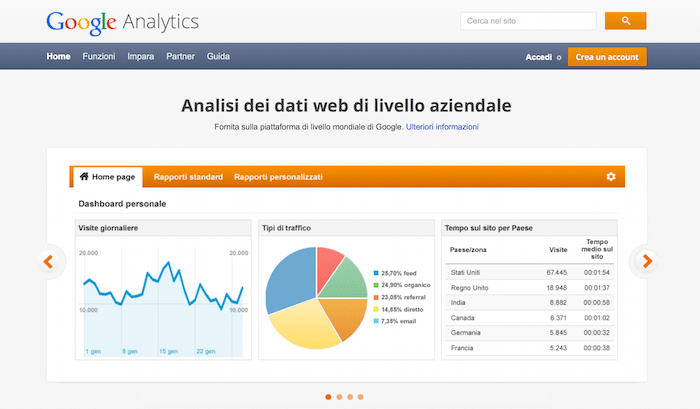Click the Tempo sul sito per Paese title
This screenshot has height=409, width=700.
(x=488, y=228)
